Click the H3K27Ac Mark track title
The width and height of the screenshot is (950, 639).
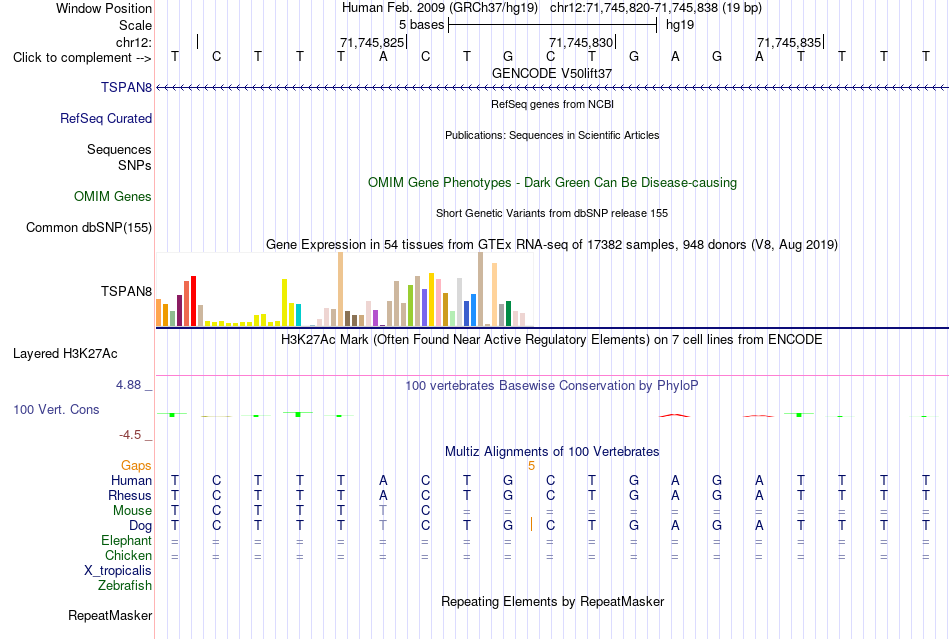(x=552, y=339)
